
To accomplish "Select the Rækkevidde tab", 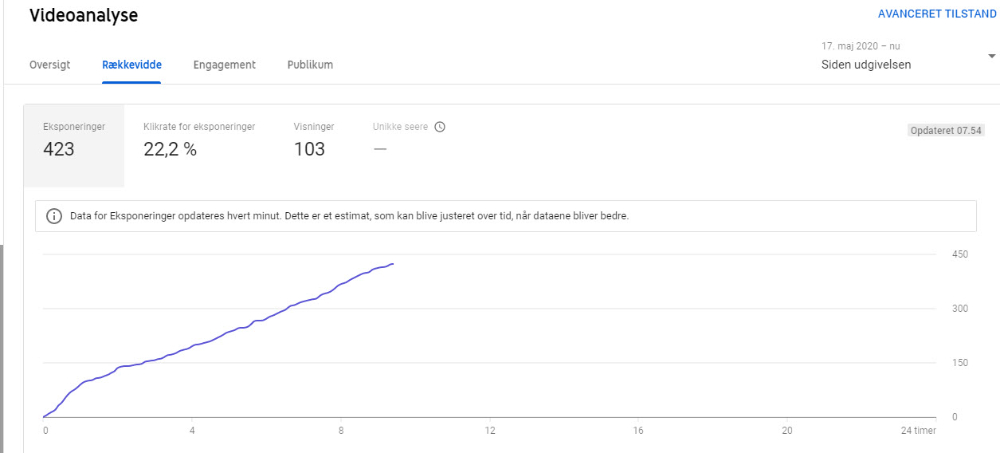I will pyautogui.click(x=131, y=64).
